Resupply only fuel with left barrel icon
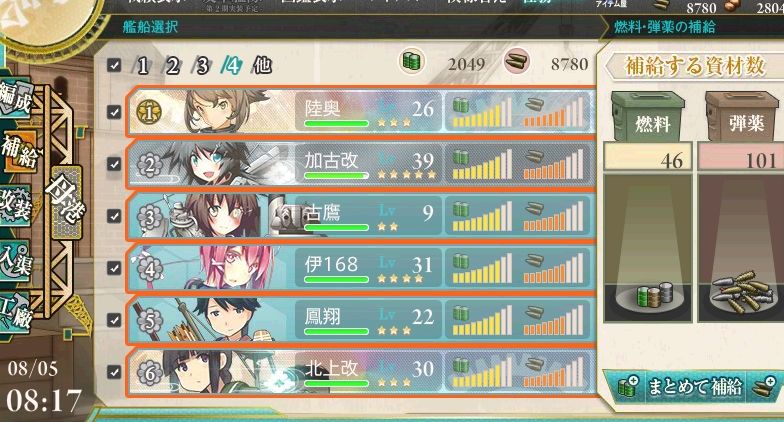This screenshot has width=784, height=422. click(628, 386)
